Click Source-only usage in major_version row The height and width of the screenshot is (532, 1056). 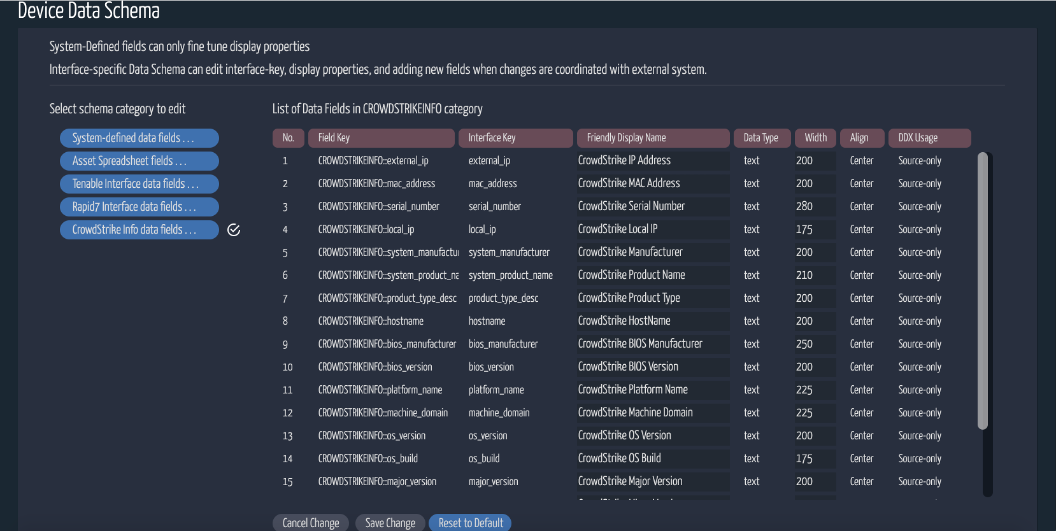coord(919,481)
